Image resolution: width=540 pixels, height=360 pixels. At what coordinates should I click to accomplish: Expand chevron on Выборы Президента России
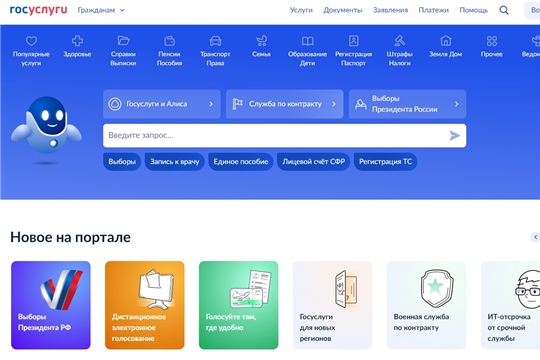[x=457, y=104]
